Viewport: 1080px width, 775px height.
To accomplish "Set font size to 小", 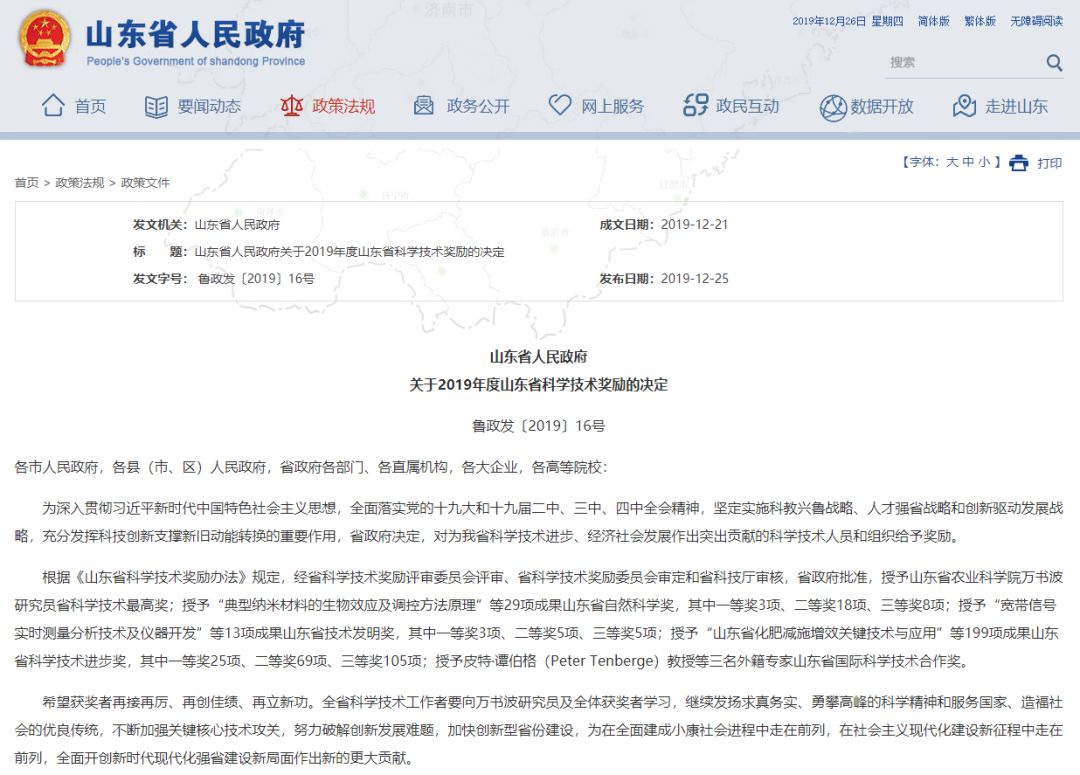I will pyautogui.click(x=984, y=163).
